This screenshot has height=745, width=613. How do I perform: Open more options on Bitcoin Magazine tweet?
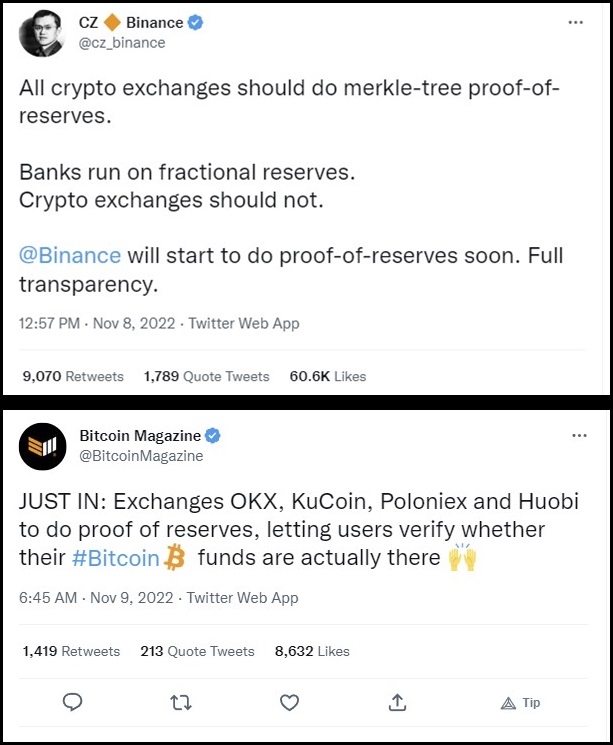point(578,436)
